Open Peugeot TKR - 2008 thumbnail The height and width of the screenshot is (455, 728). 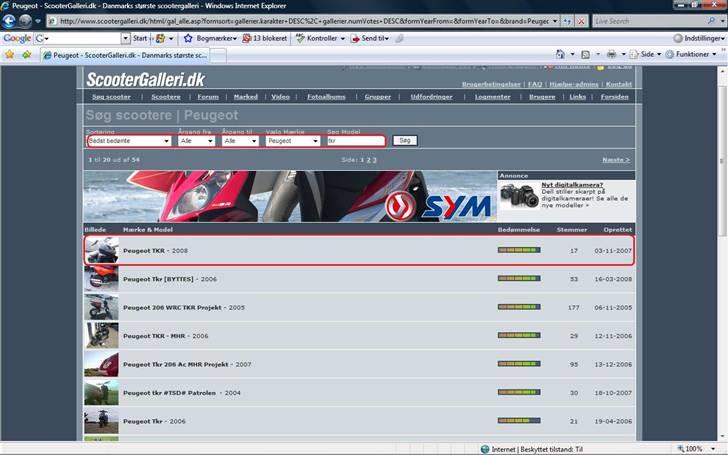[102, 250]
